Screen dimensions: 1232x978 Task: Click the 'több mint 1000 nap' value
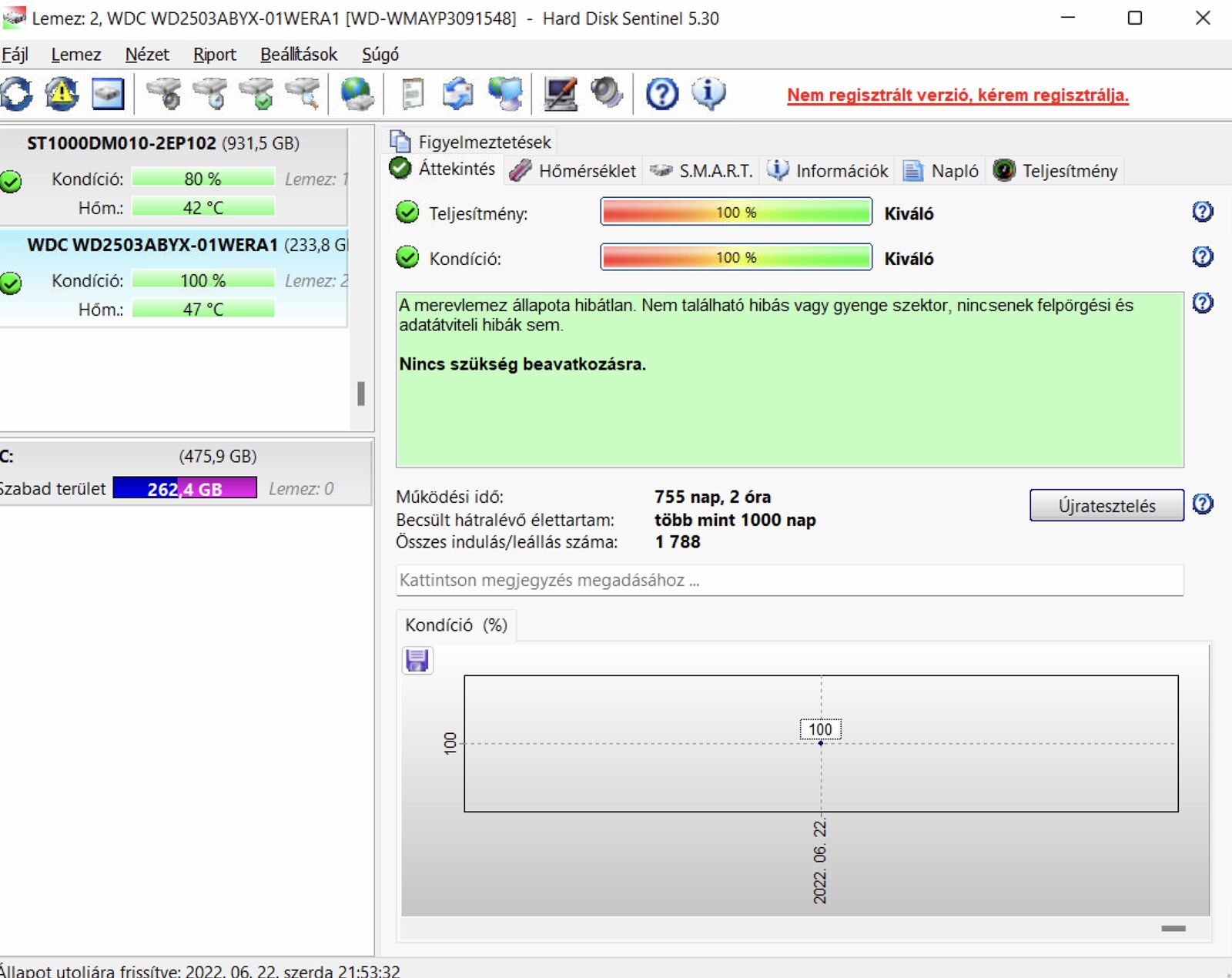tap(735, 520)
